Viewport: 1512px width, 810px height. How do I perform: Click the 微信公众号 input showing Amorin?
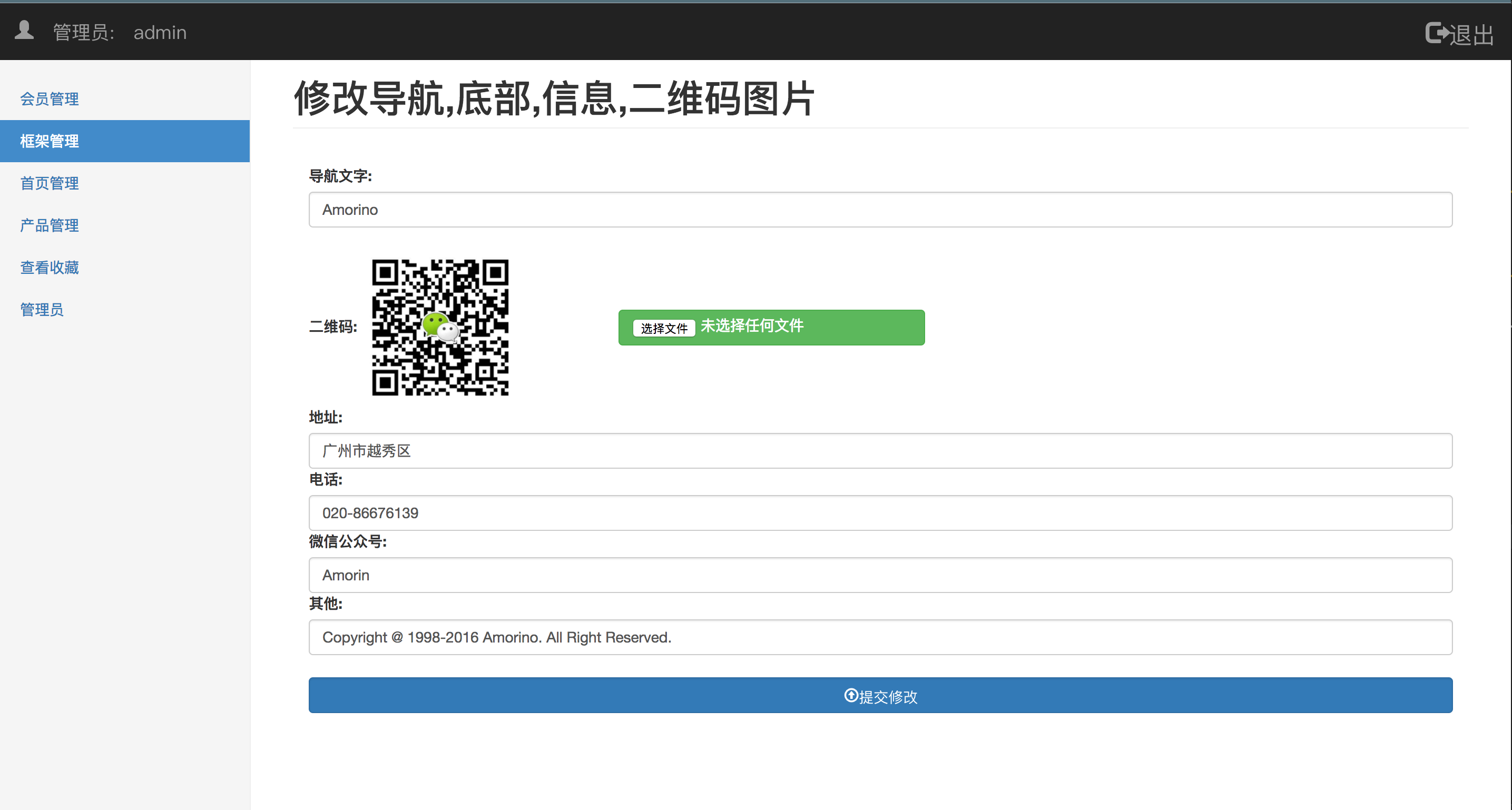880,575
